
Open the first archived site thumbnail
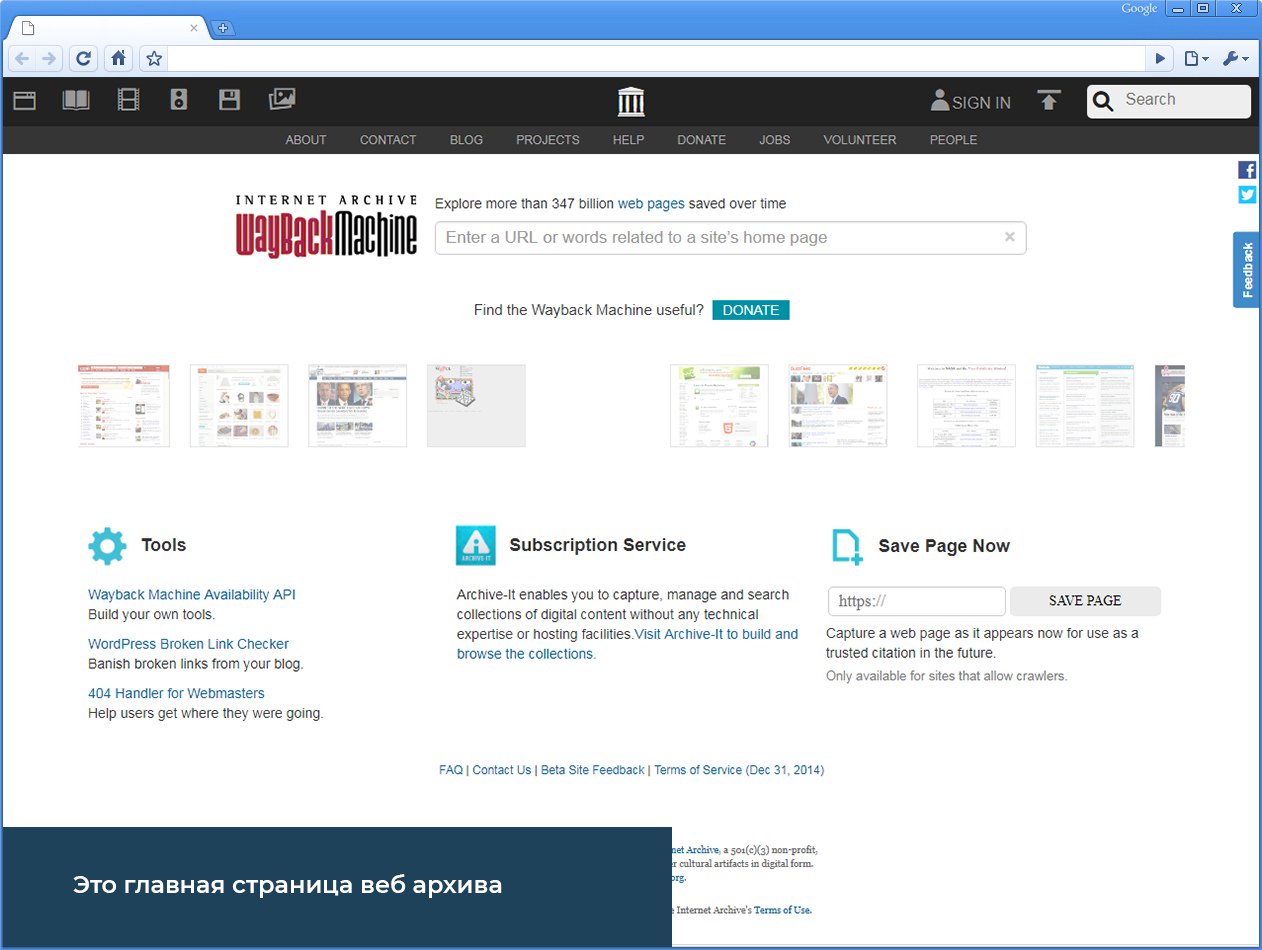(124, 405)
